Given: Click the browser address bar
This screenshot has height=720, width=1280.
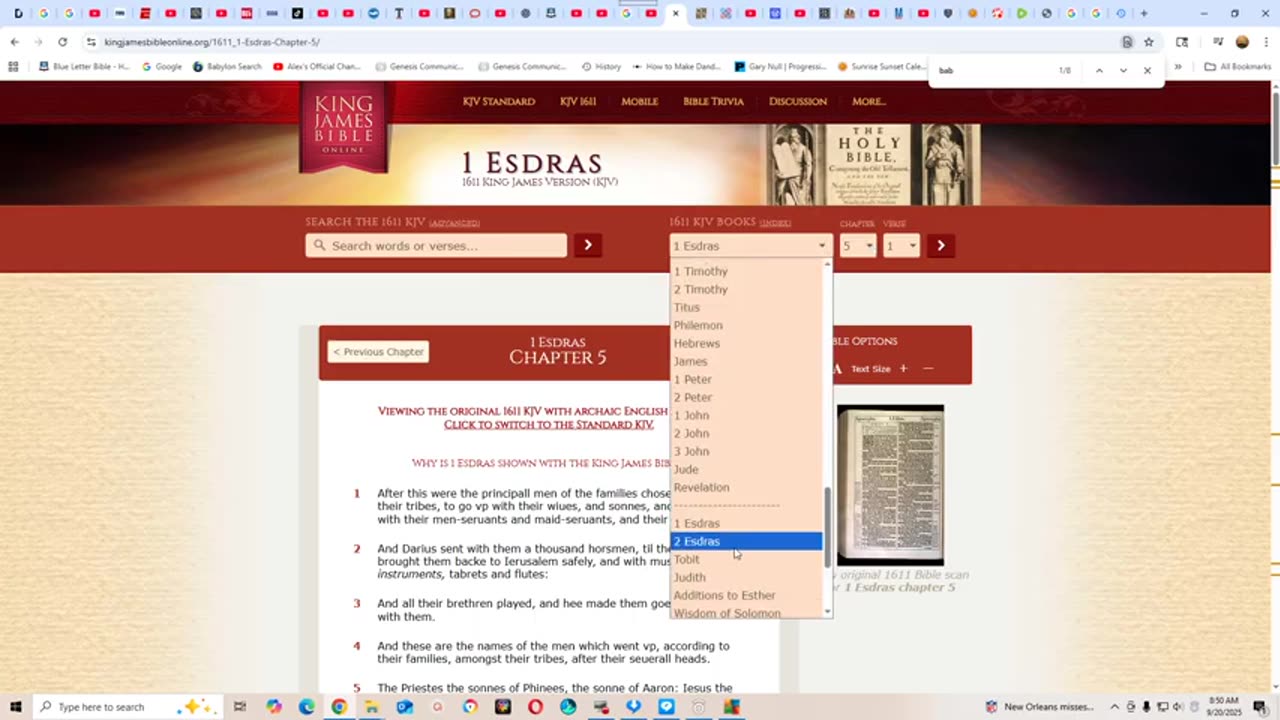Looking at the screenshot, I should point(600,42).
